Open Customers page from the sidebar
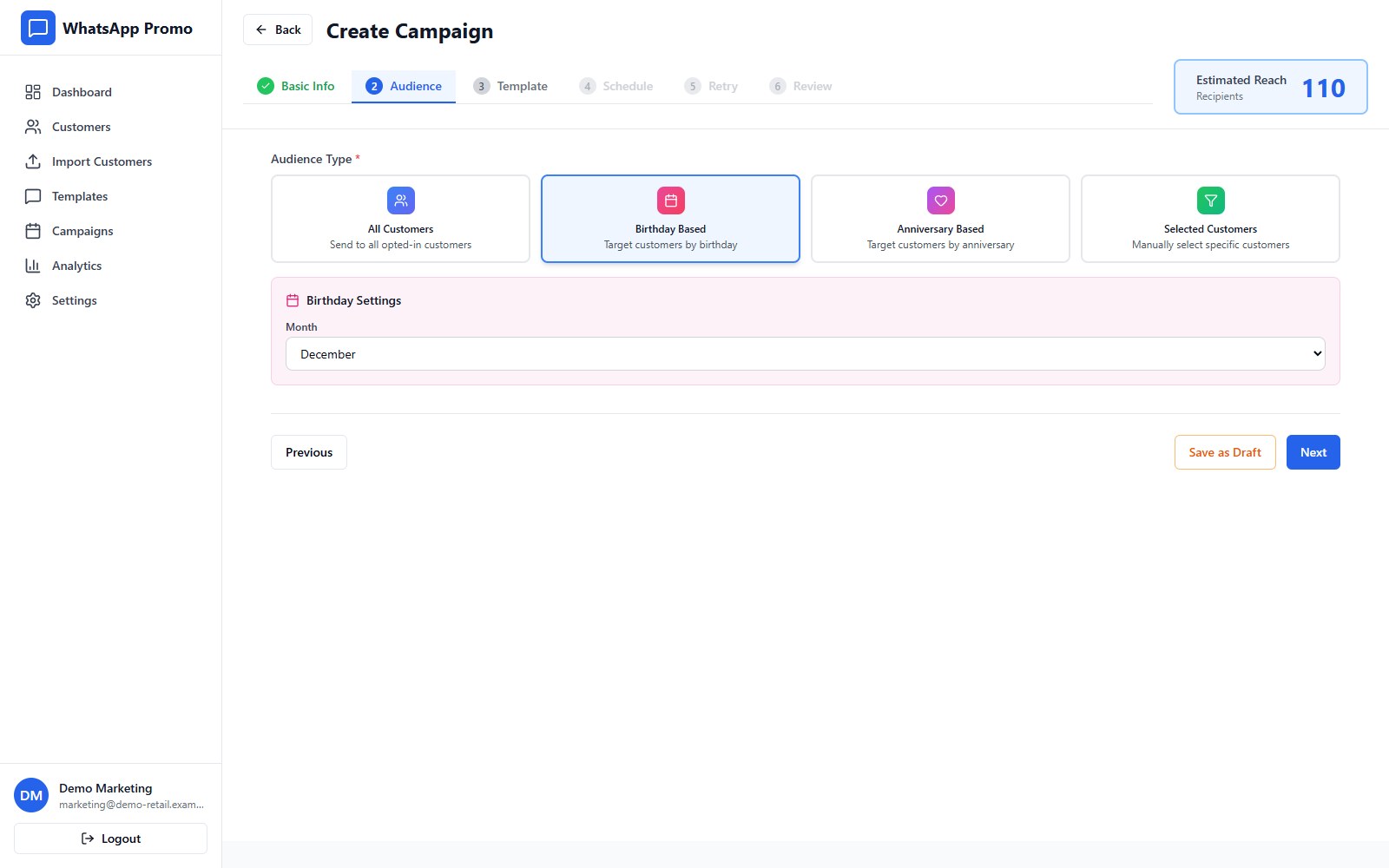1389x868 pixels. [111, 127]
